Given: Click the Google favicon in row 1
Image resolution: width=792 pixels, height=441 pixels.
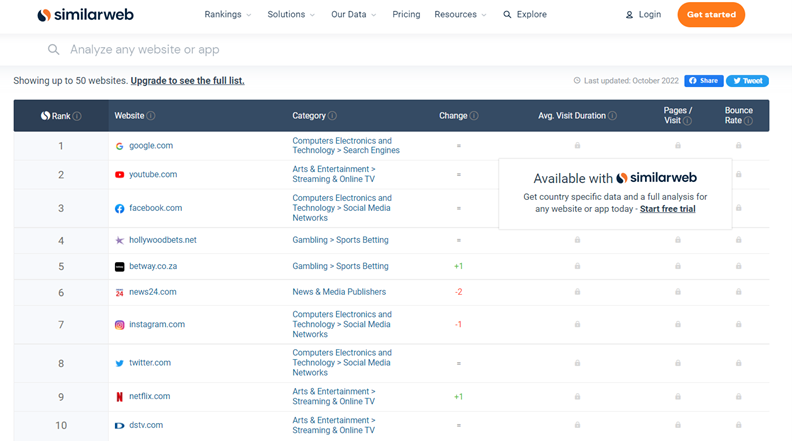Looking at the screenshot, I should tap(119, 146).
